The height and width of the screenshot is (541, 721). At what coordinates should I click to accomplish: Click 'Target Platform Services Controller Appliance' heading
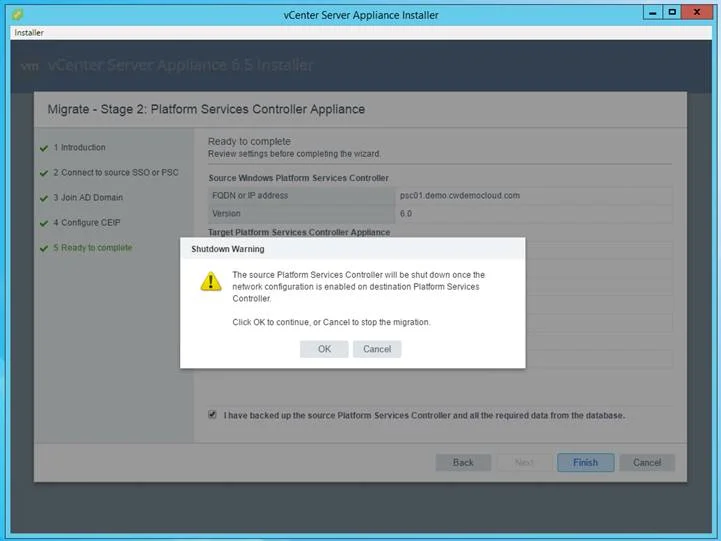point(299,232)
